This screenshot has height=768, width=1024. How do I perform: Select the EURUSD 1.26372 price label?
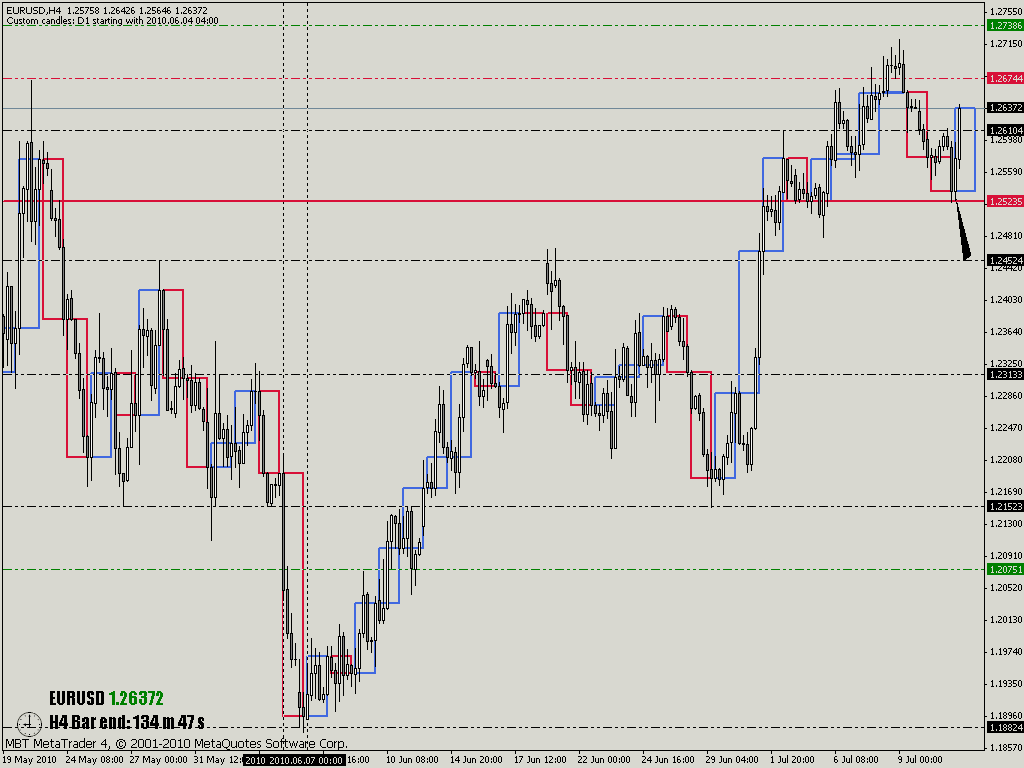tap(106, 698)
